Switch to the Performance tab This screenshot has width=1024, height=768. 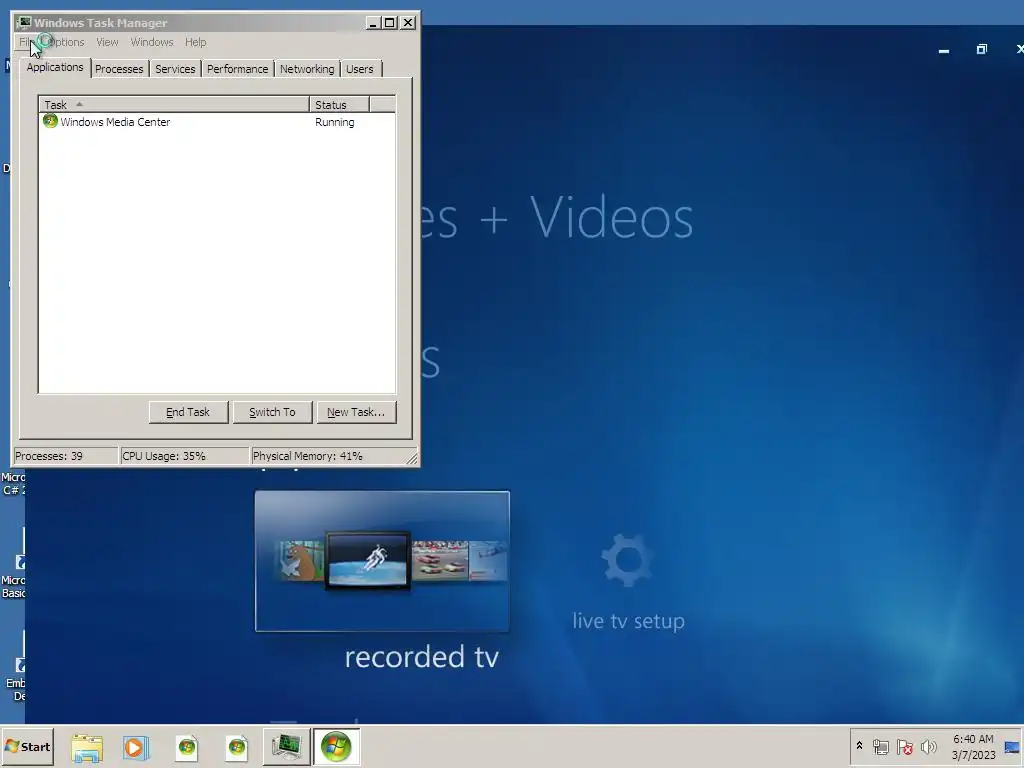click(238, 69)
